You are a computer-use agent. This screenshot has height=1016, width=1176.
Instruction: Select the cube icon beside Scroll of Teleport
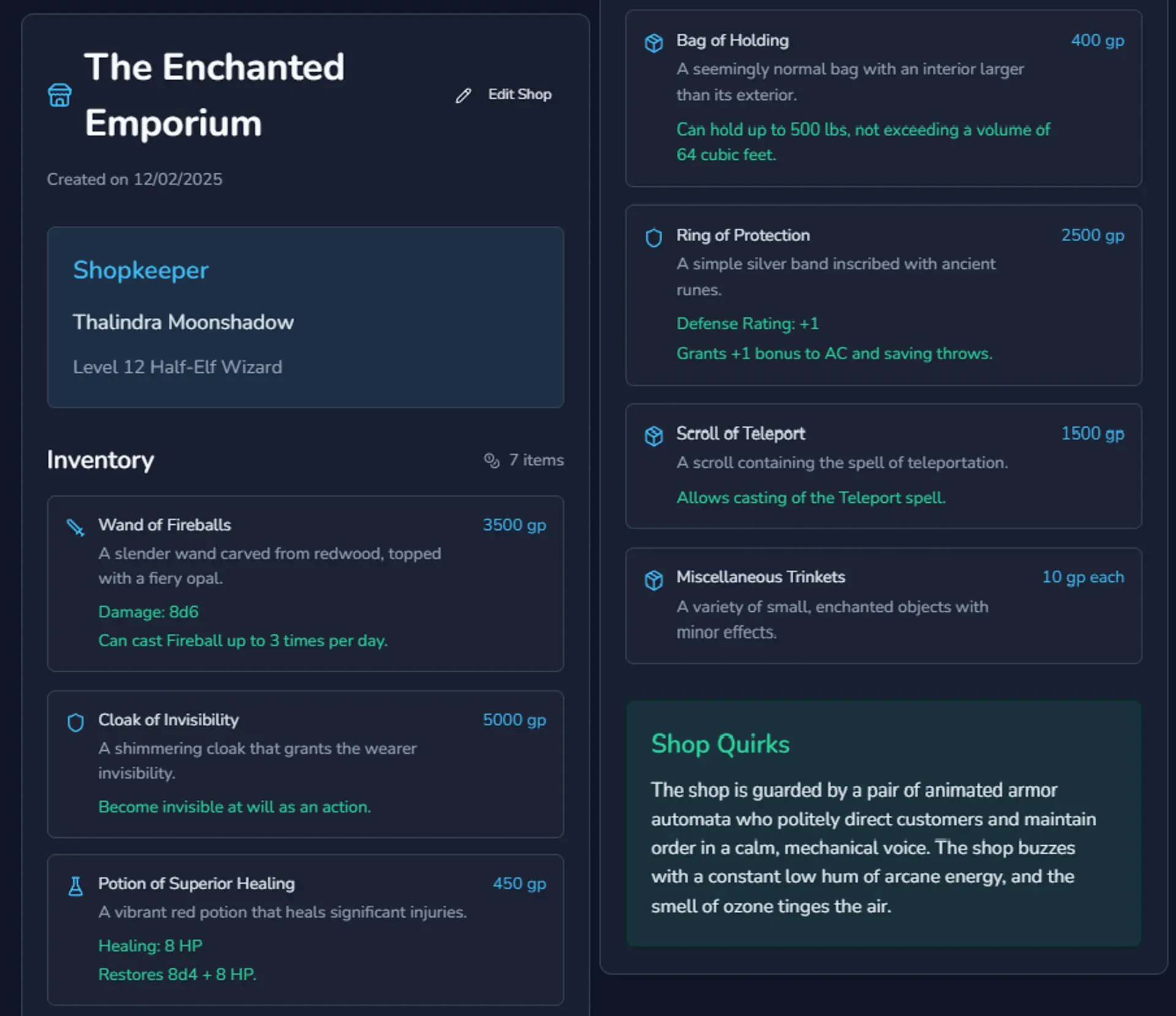(x=654, y=435)
